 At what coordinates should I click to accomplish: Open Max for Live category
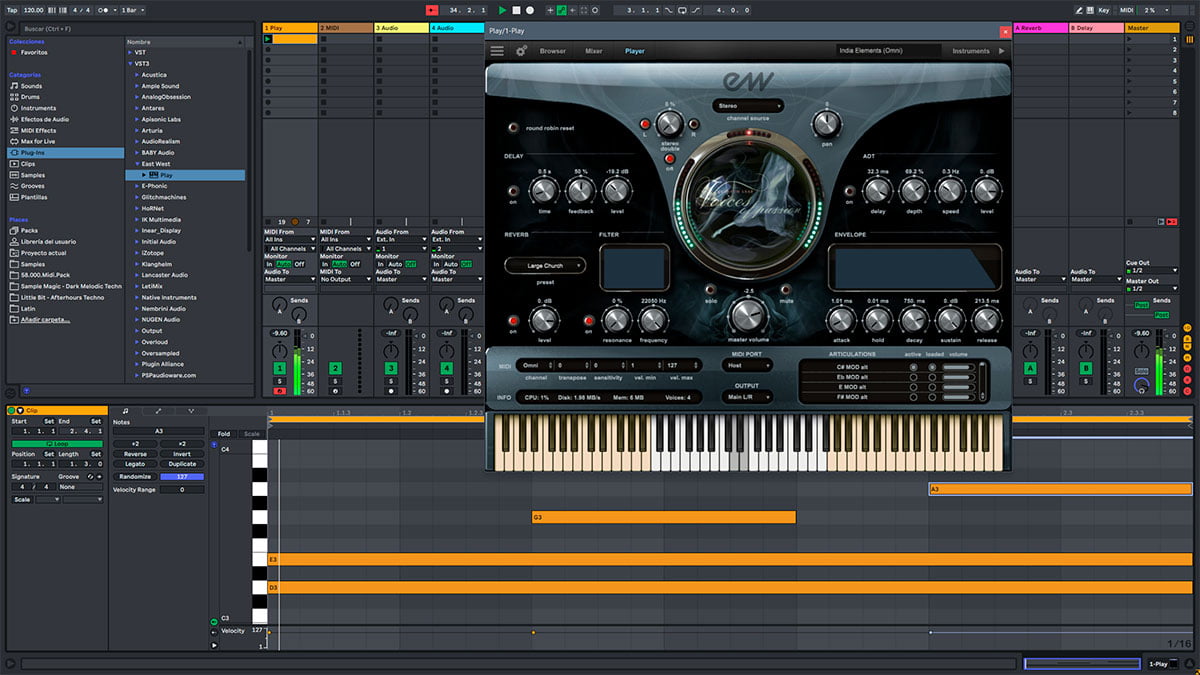click(x=37, y=141)
